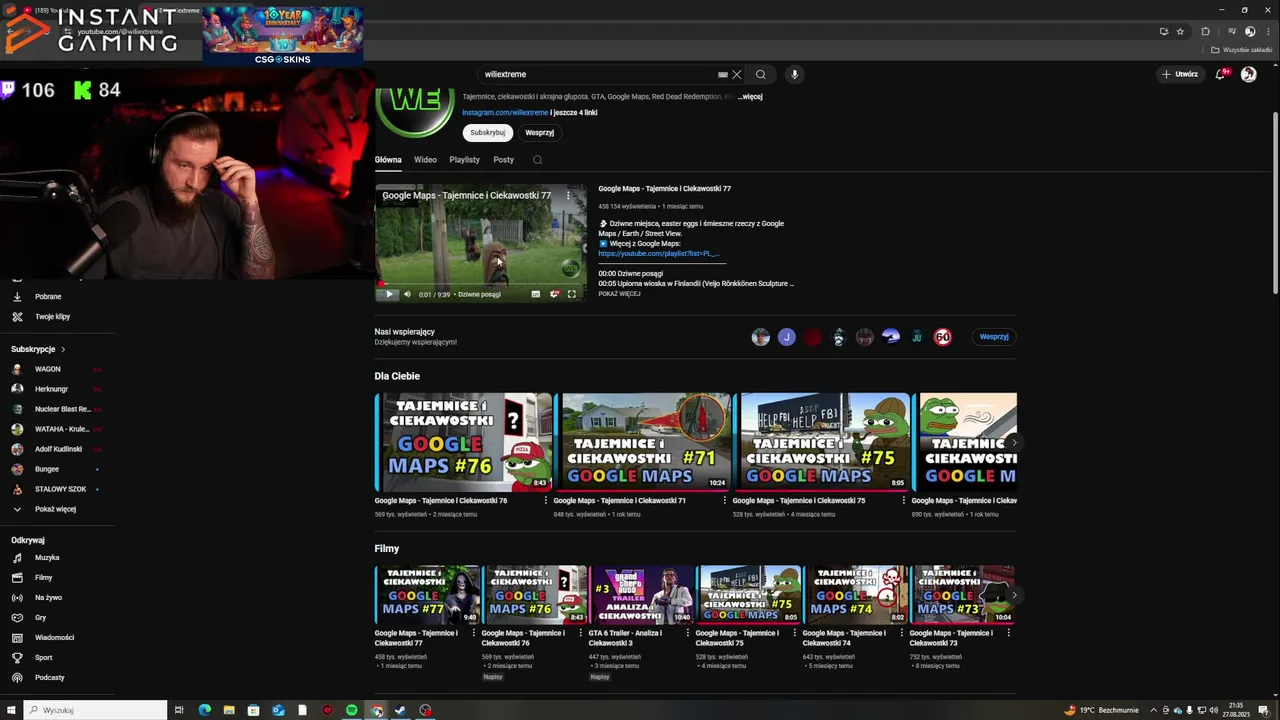Jump to chapter 00:05 Upiorna wioska
Screen dimensions: 1280x720
point(696,284)
